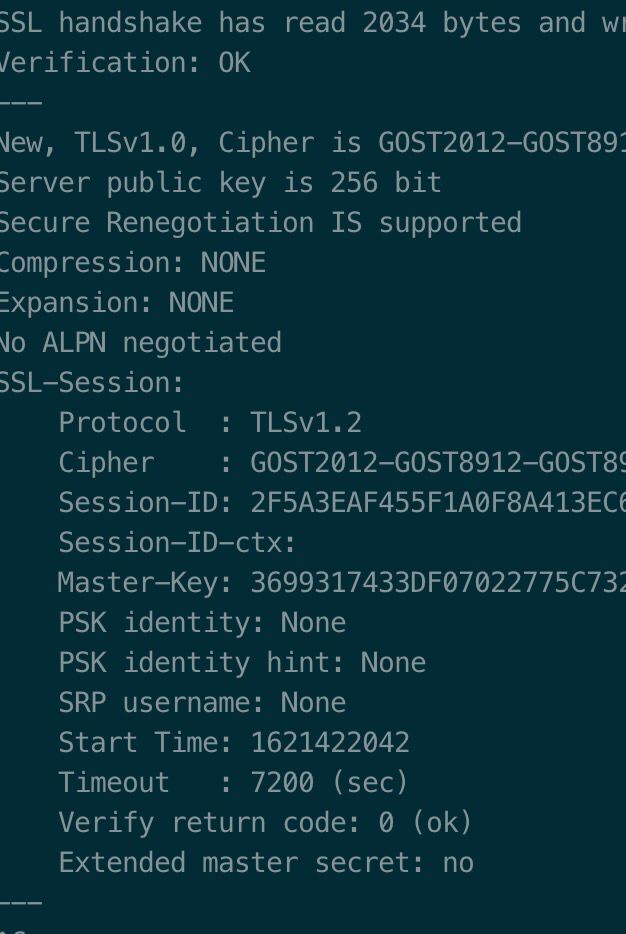Click the Start Time value 1621422042
This screenshot has width=626, height=934.
tap(330, 743)
